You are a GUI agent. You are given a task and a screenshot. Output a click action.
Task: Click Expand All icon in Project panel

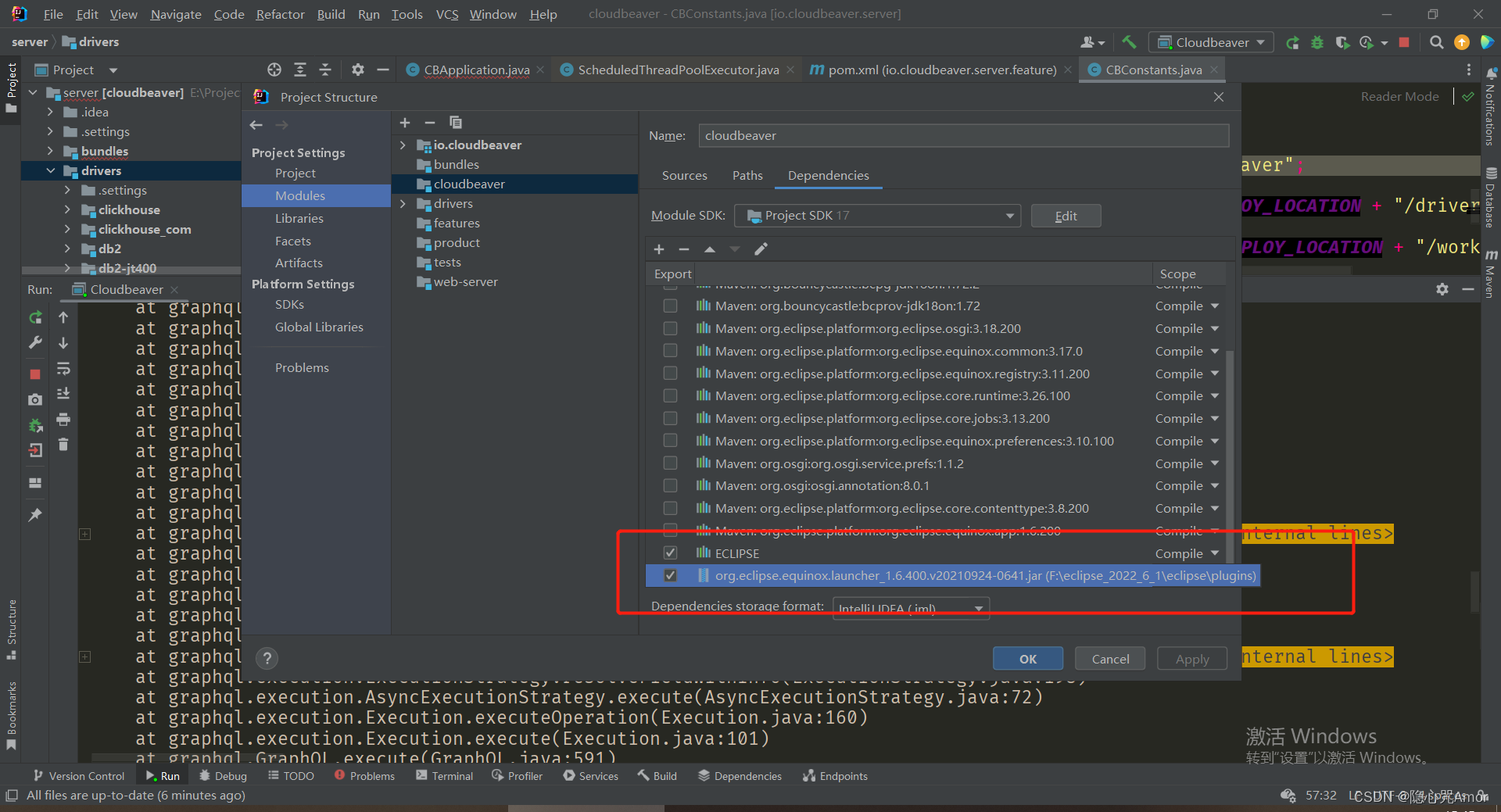click(x=300, y=70)
